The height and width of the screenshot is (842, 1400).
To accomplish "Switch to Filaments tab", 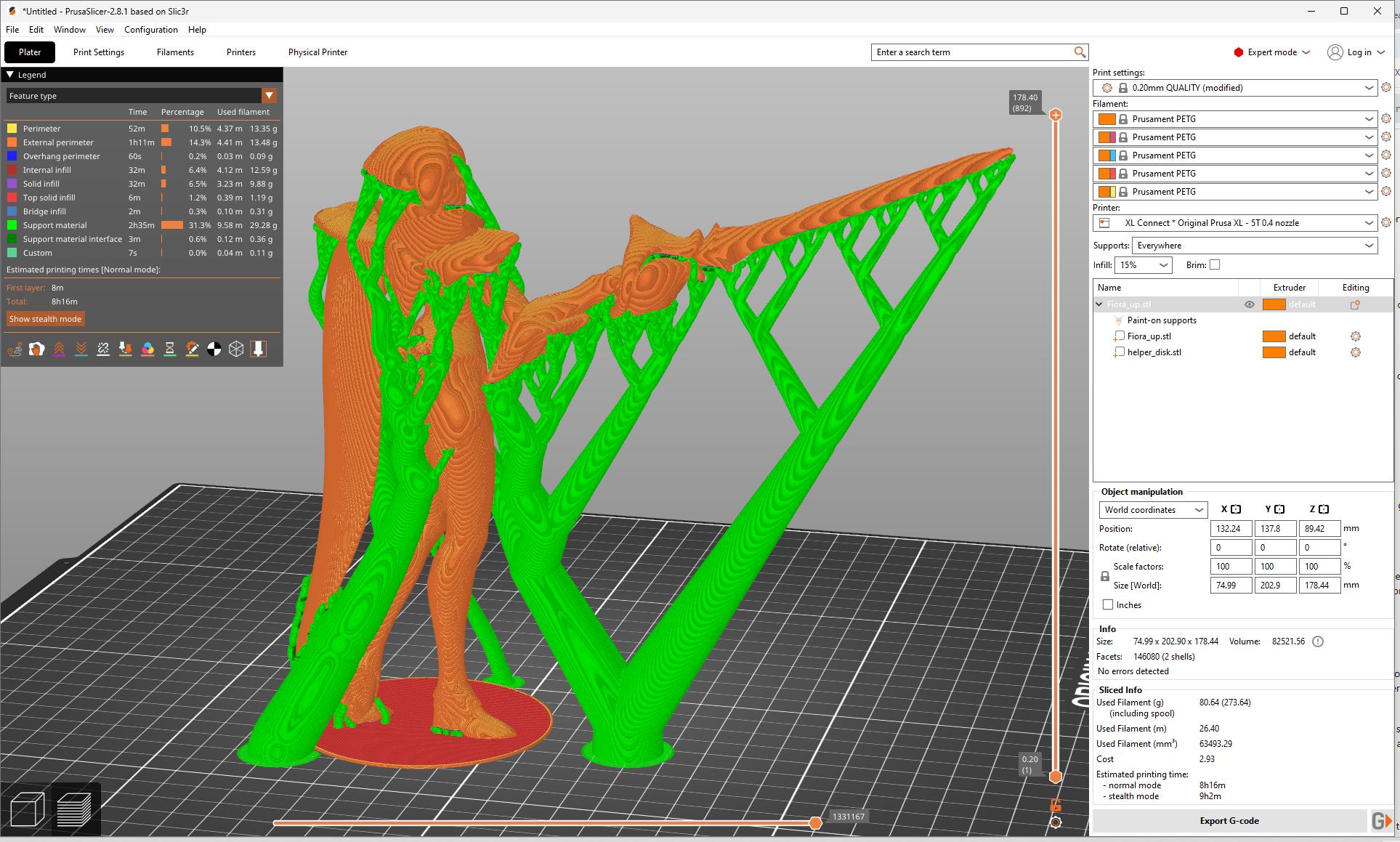I will (175, 52).
